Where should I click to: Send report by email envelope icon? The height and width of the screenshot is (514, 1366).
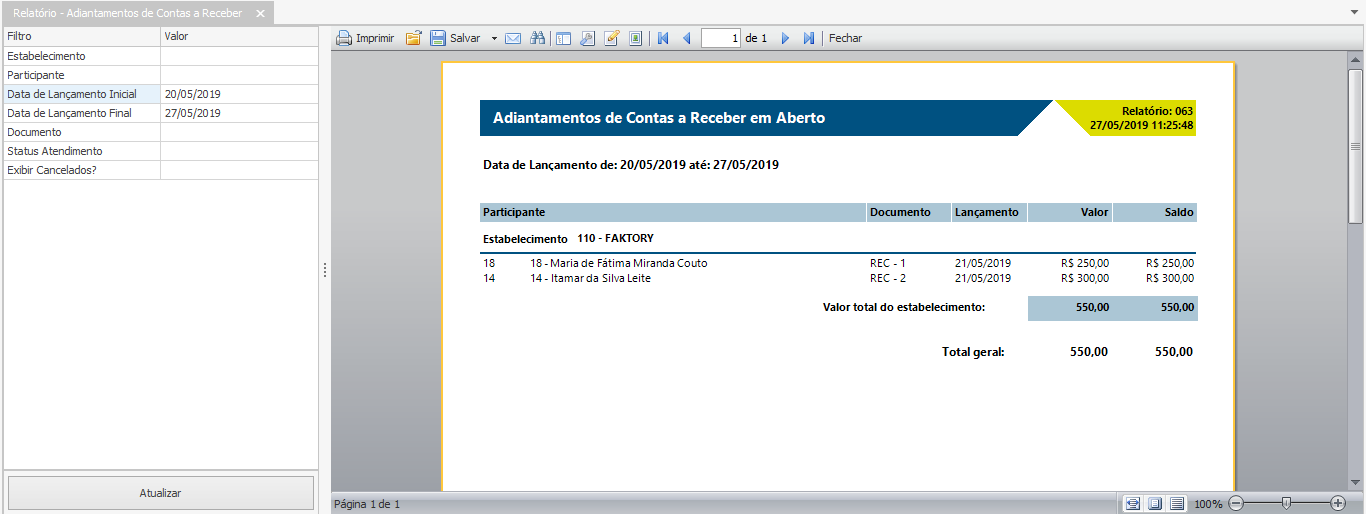tap(513, 38)
